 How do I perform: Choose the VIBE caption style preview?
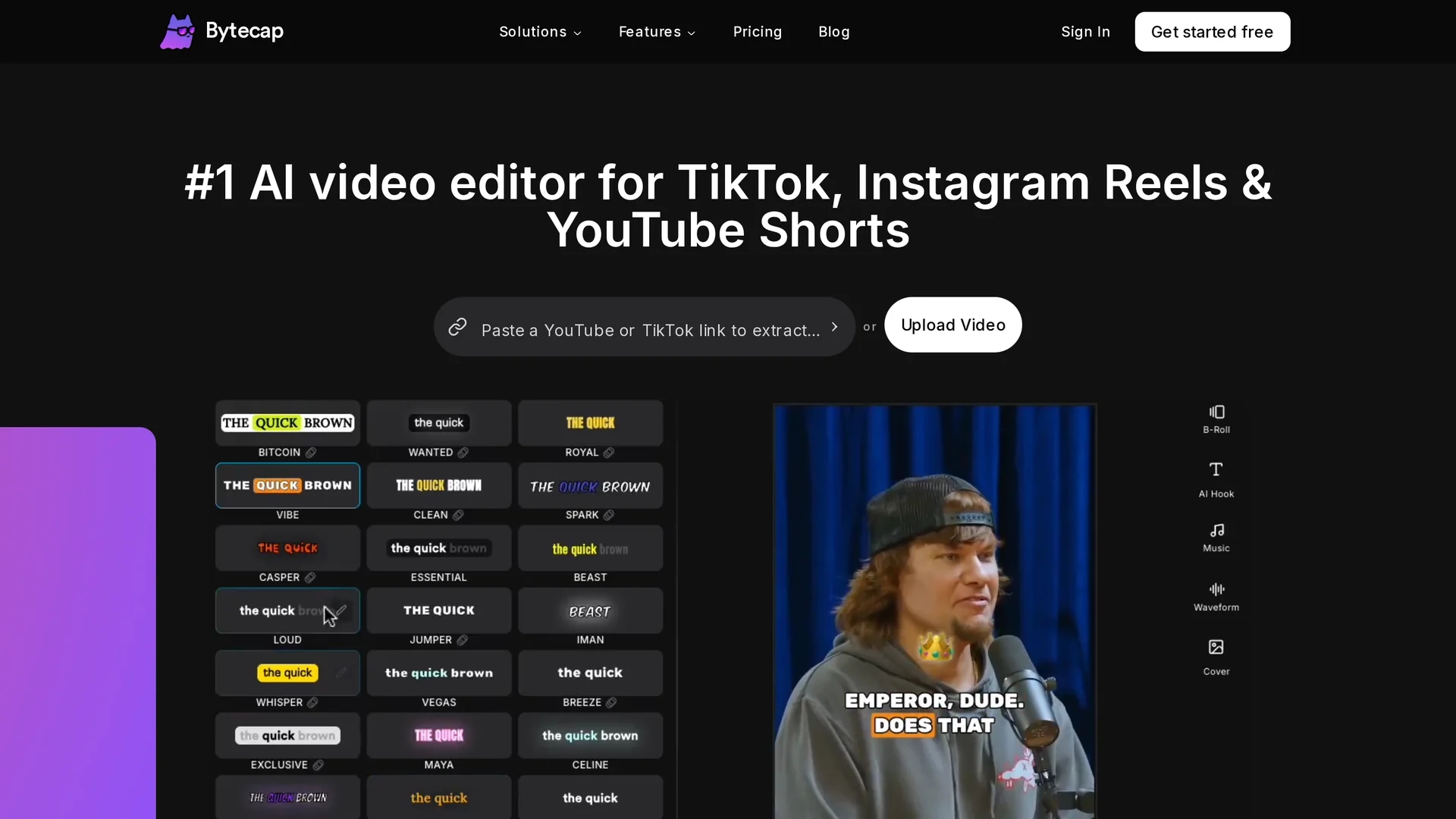287,485
